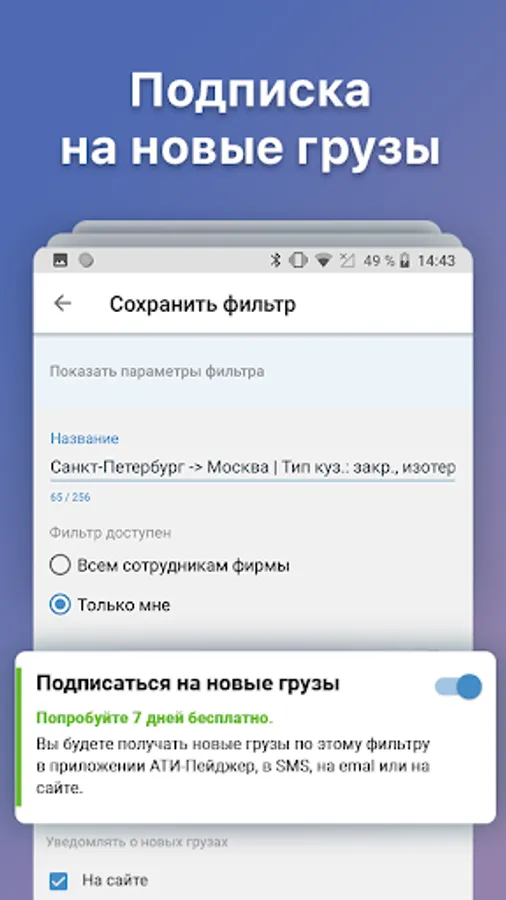
Task: Tap the Подписаться на новые грузы heading
Action: coord(188,683)
